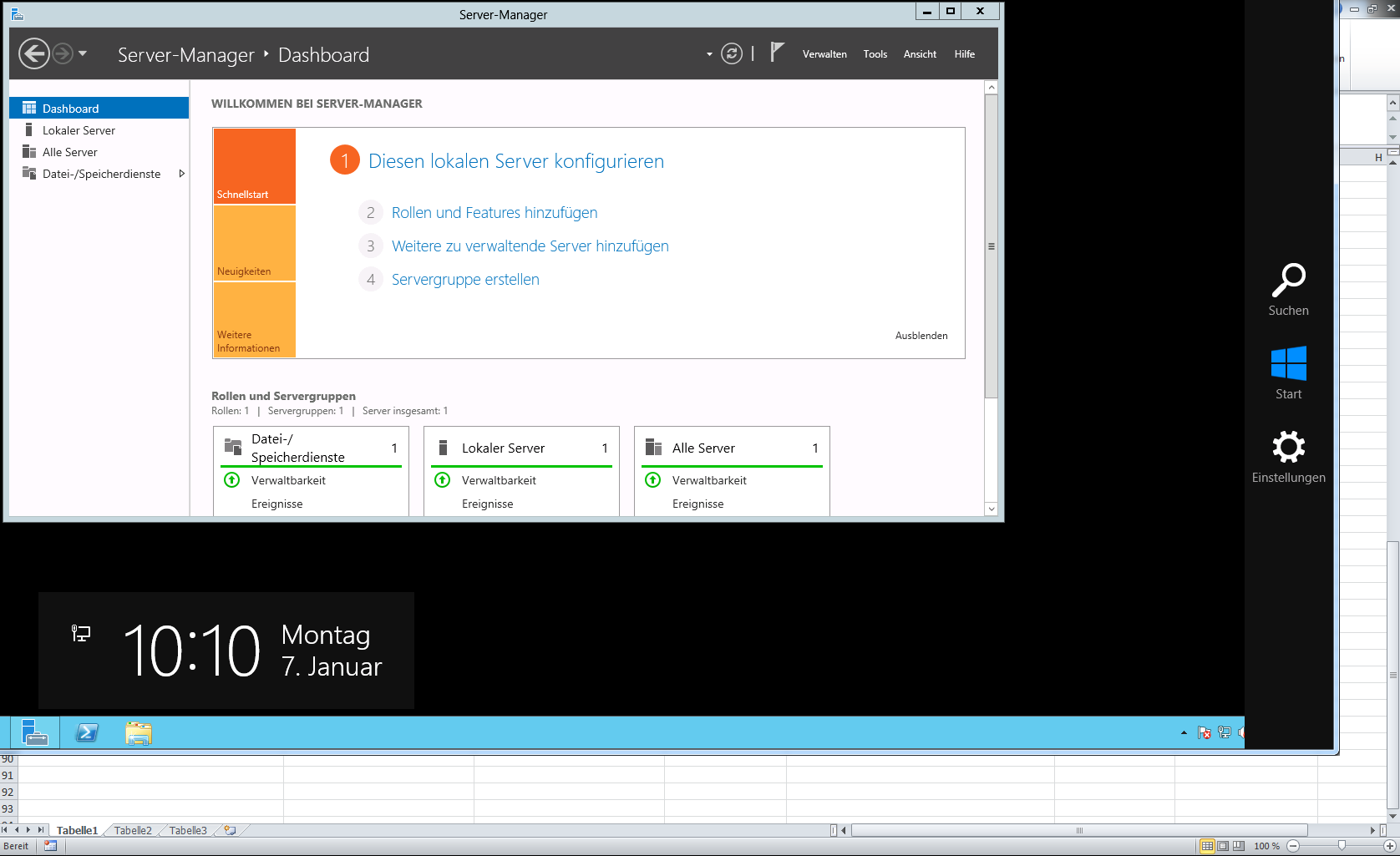The width and height of the screenshot is (1400, 856).
Task: Select Dashboard in the left navigation
Action: point(99,108)
